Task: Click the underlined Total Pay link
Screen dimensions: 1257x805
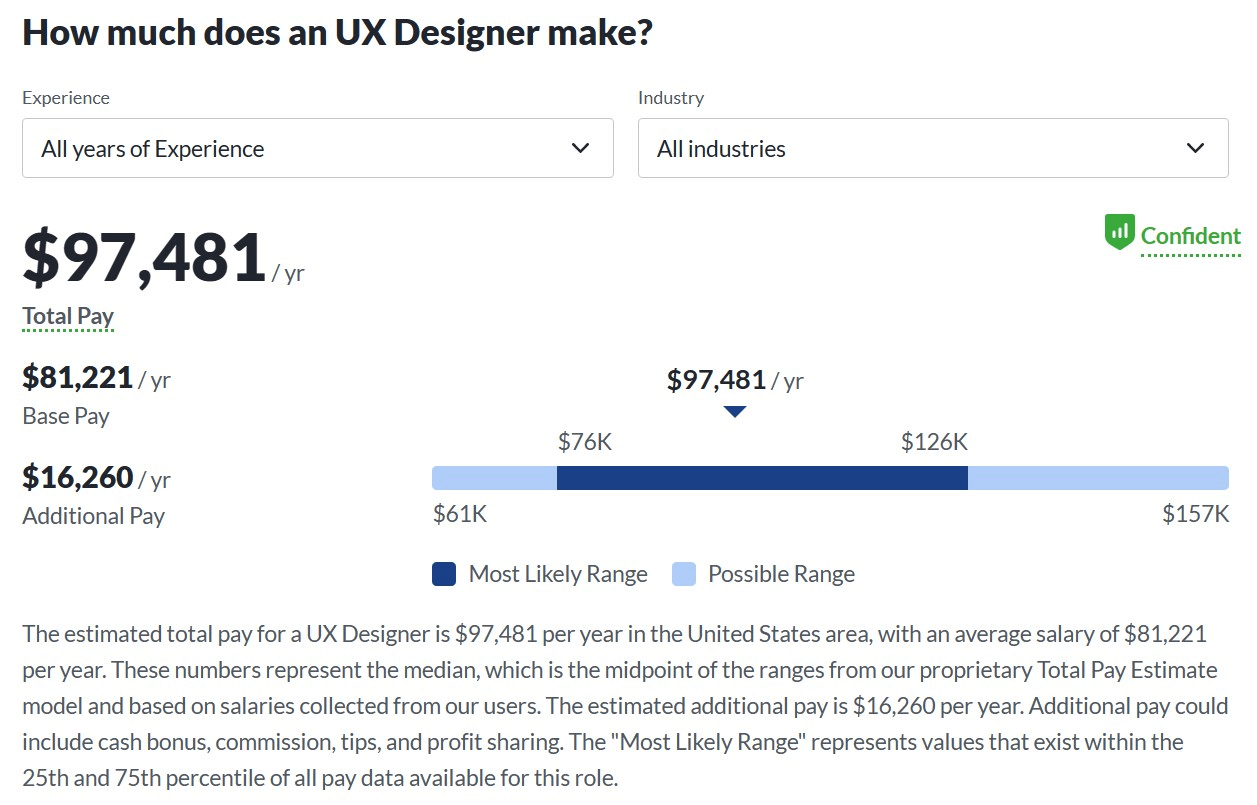Action: click(68, 317)
